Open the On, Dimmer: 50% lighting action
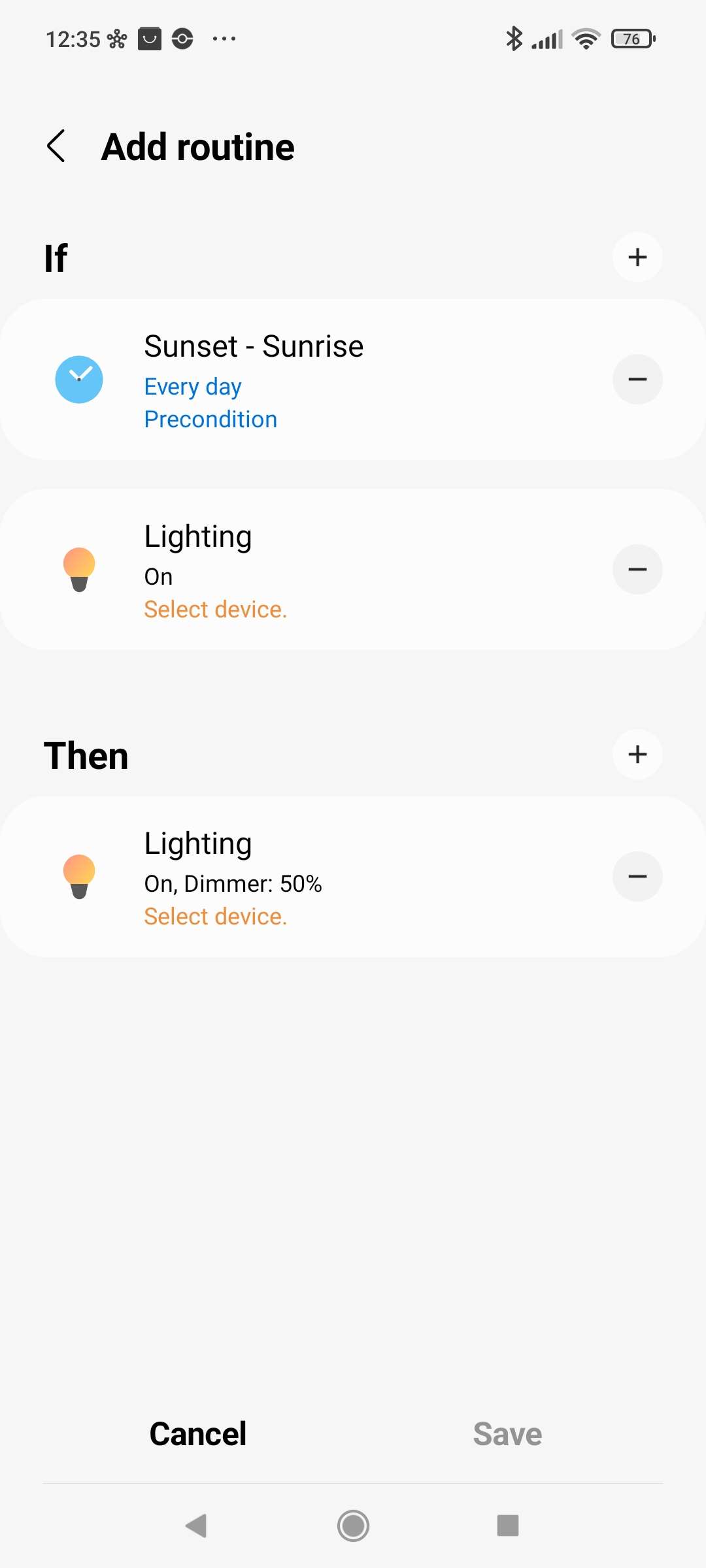Screen dimensions: 706x1568 (x=233, y=884)
